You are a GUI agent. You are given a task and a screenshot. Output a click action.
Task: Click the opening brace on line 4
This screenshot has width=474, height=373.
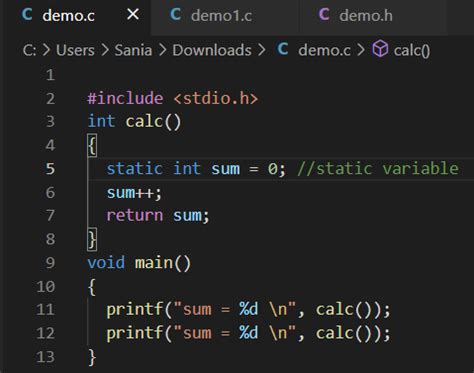92,145
